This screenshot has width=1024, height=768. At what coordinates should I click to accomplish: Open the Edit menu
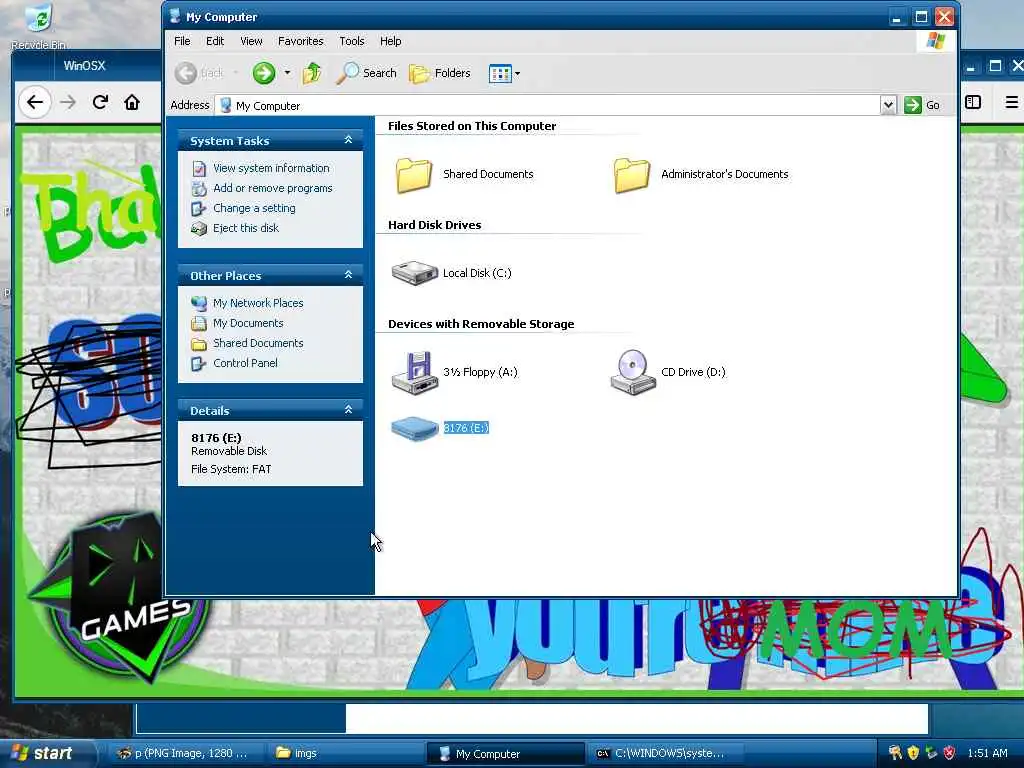point(215,41)
